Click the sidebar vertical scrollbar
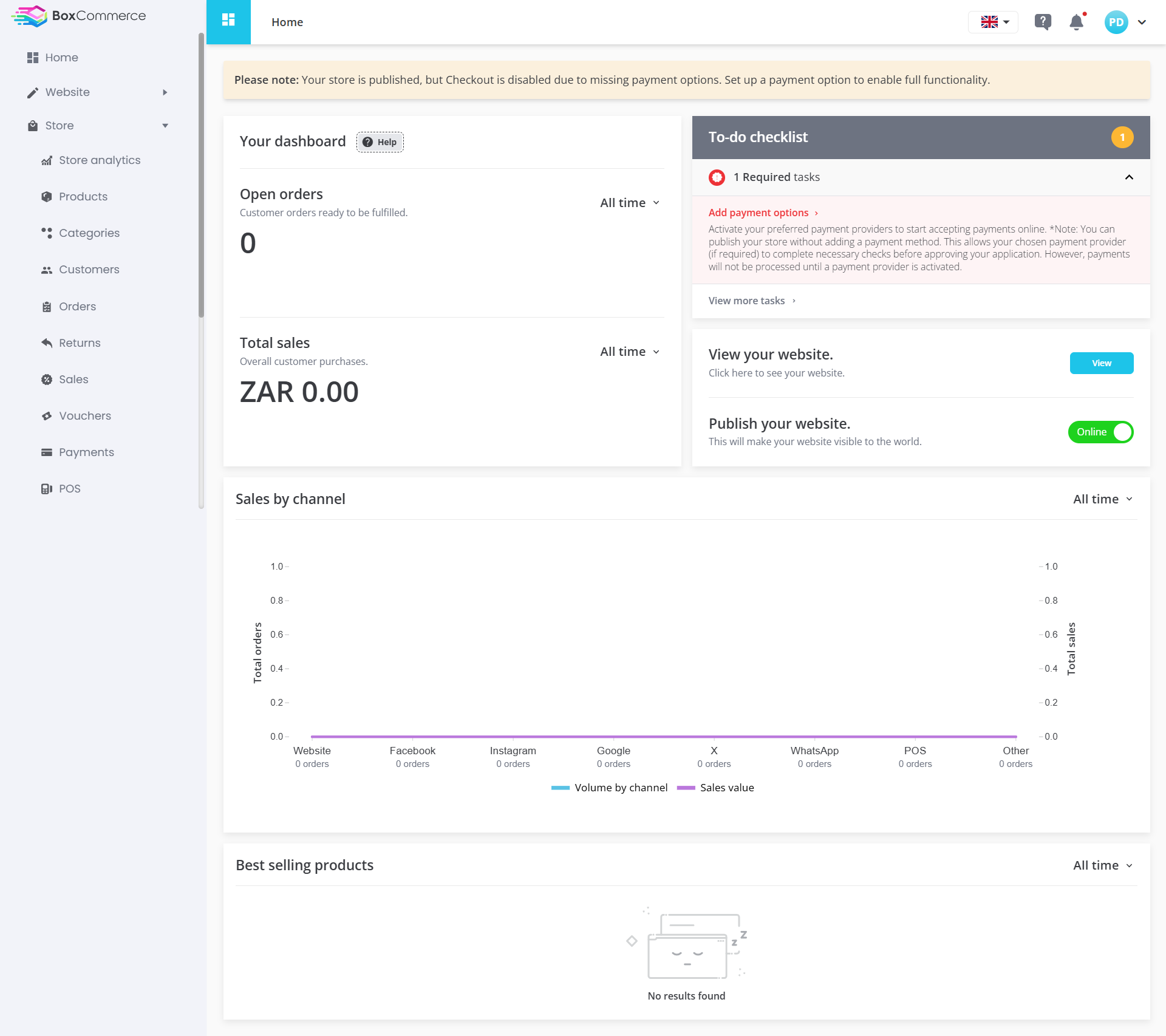The image size is (1166, 1036). point(201,176)
